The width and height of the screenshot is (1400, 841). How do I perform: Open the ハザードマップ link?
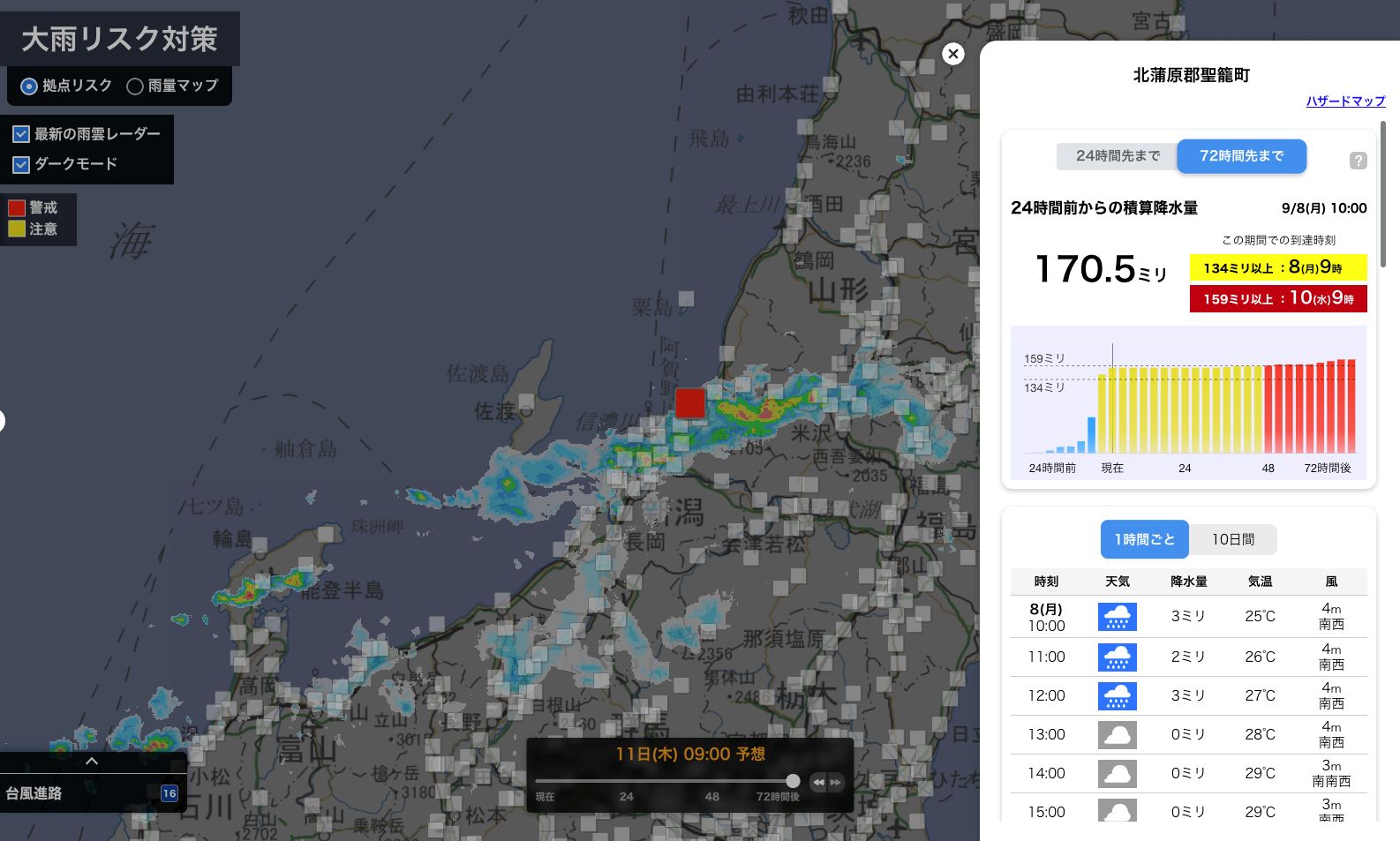click(1345, 101)
